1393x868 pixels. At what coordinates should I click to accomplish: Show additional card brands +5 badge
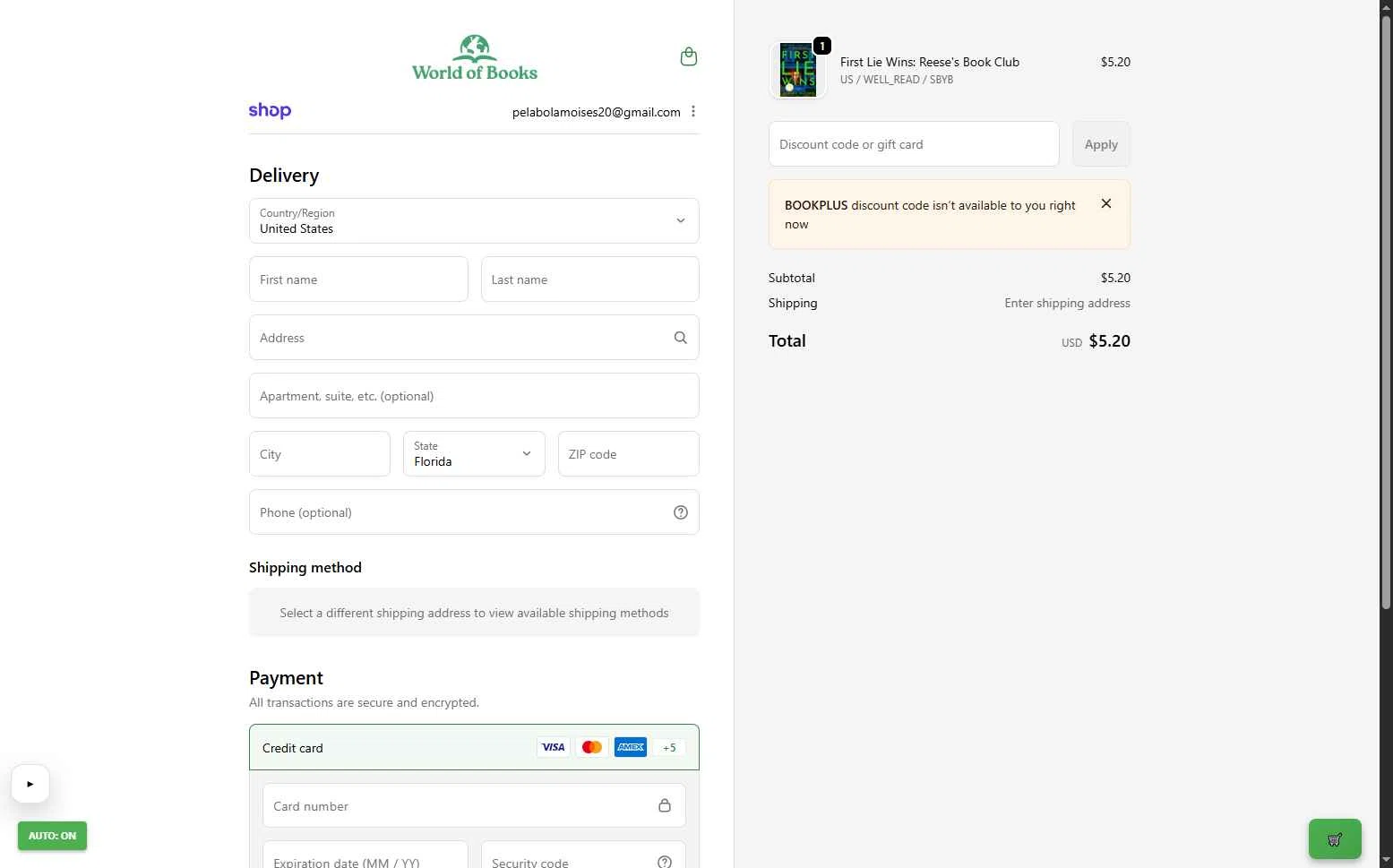click(x=669, y=748)
